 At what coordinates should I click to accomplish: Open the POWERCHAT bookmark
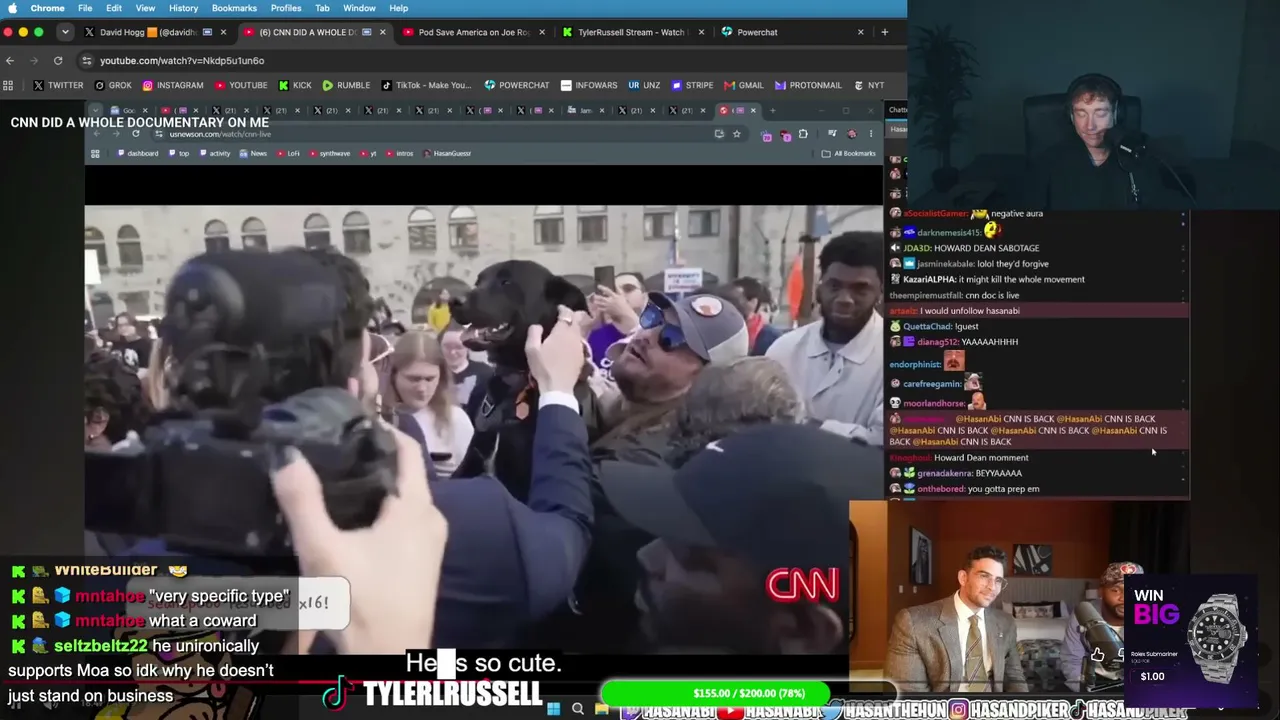pos(517,85)
